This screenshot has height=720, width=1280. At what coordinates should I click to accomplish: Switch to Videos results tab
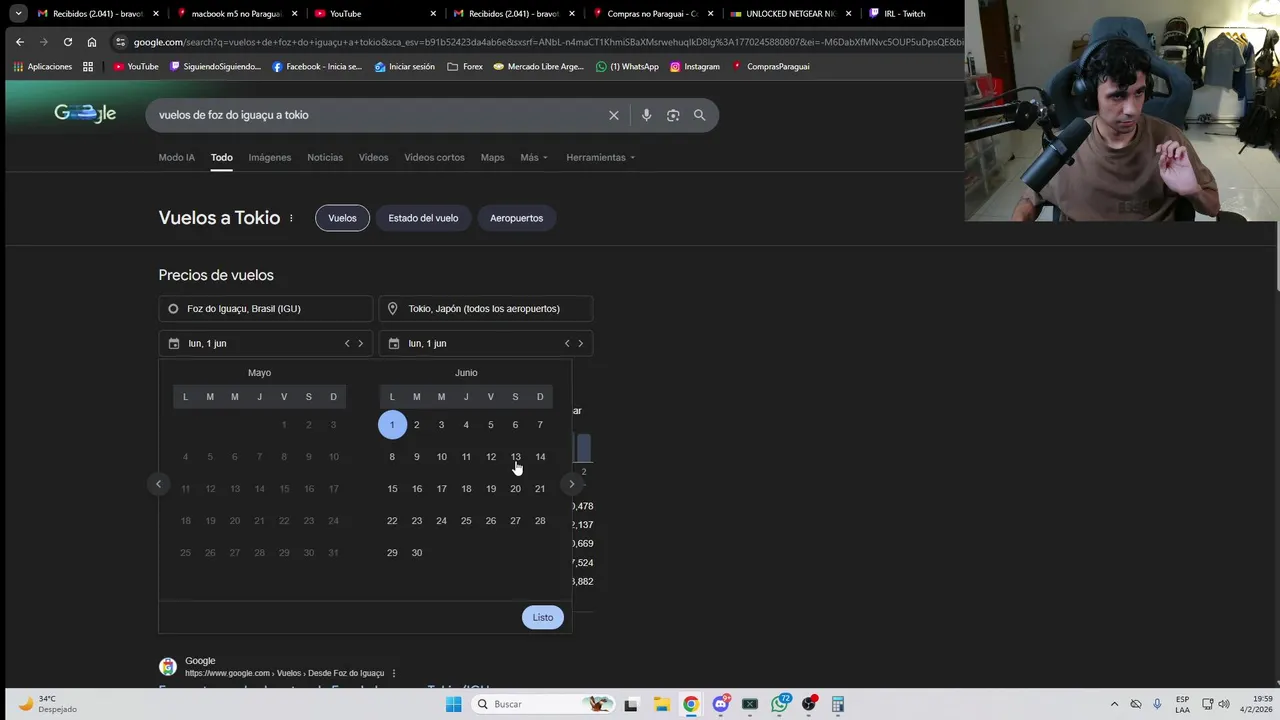tap(373, 157)
